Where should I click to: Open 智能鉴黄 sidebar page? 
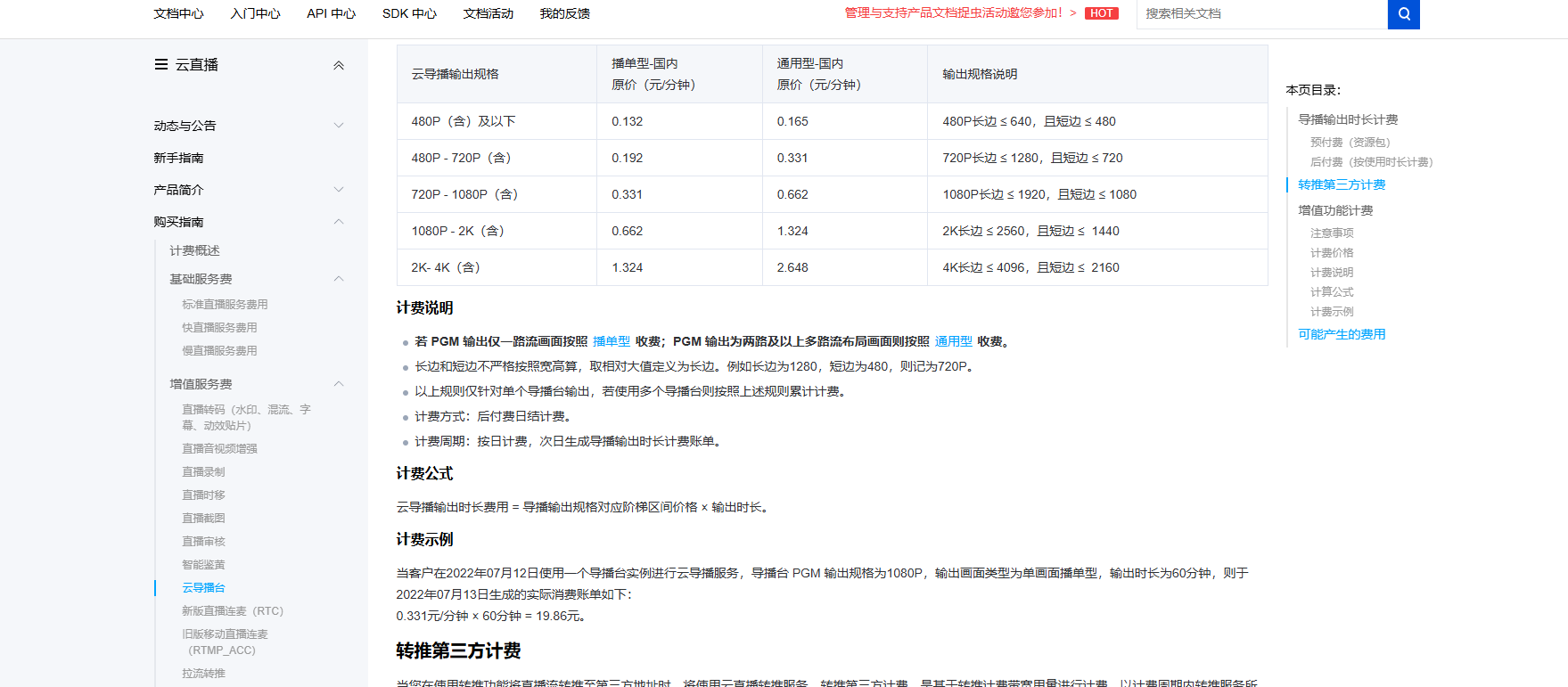pos(203,564)
